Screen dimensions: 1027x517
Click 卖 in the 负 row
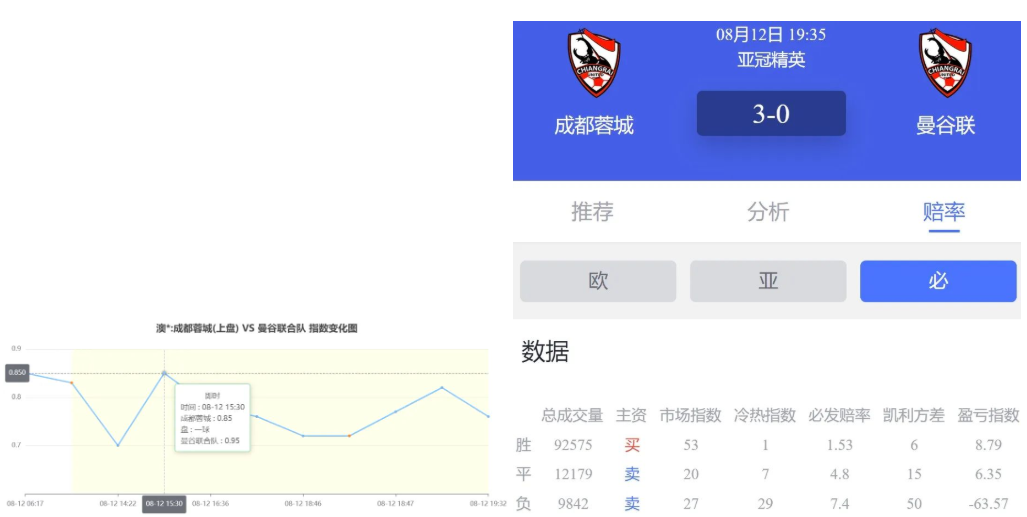pos(632,504)
